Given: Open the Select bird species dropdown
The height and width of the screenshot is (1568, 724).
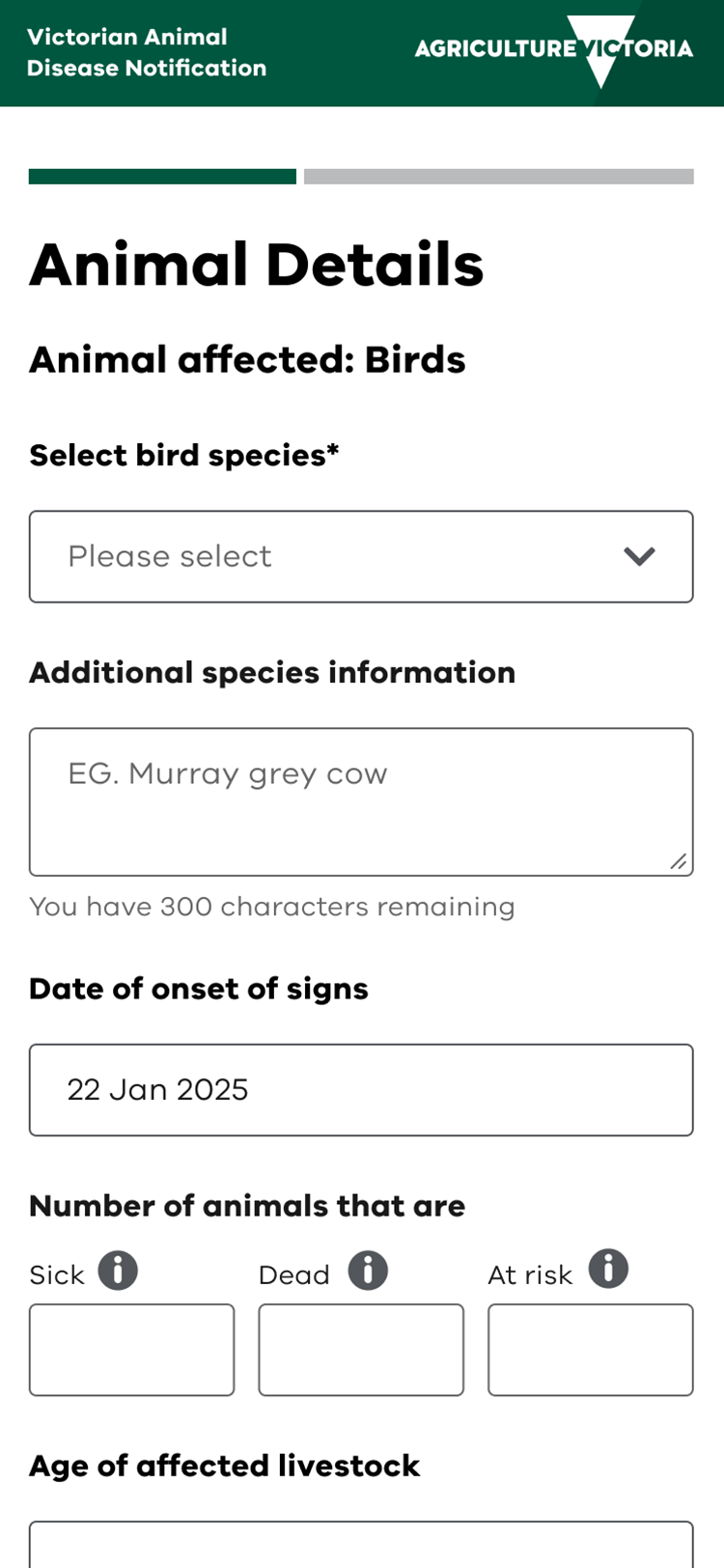Looking at the screenshot, I should [361, 556].
